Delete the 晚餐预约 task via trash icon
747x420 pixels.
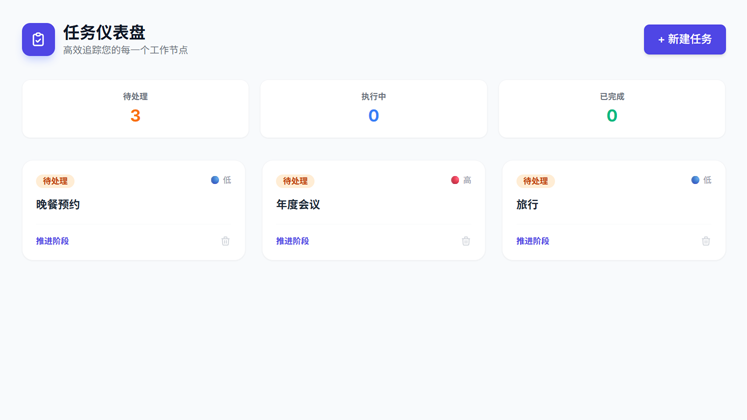[x=225, y=241]
